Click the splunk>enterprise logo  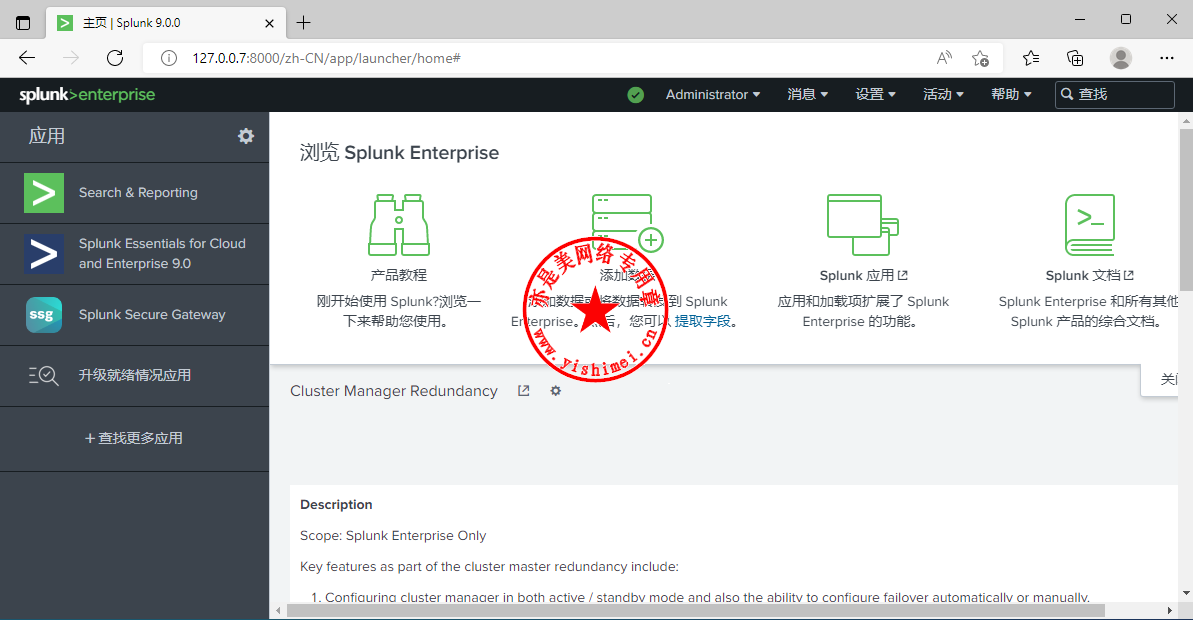click(x=87, y=94)
